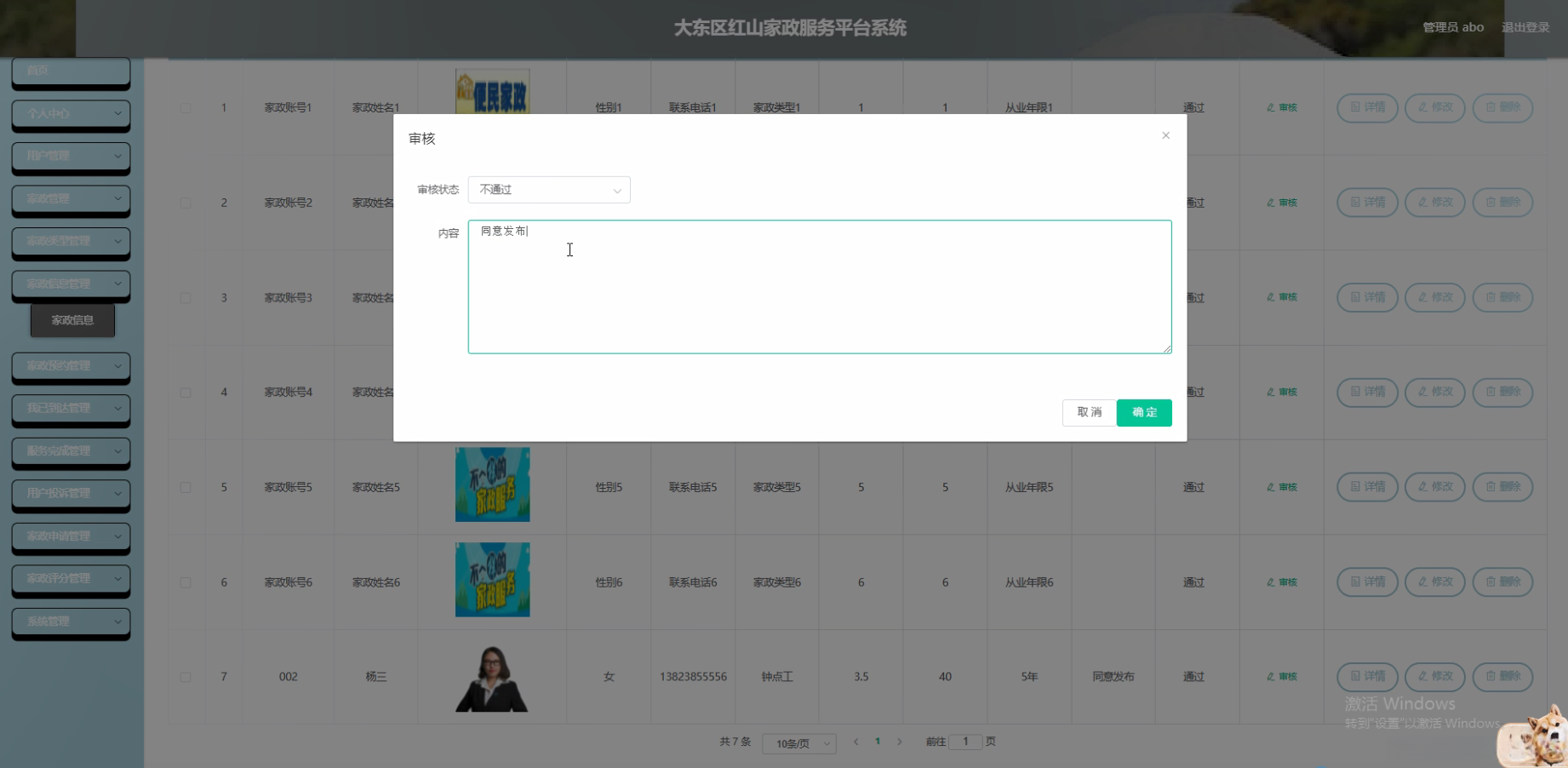This screenshot has height=768, width=1568.
Task: Click the 前往 page number input
Action: [x=965, y=742]
